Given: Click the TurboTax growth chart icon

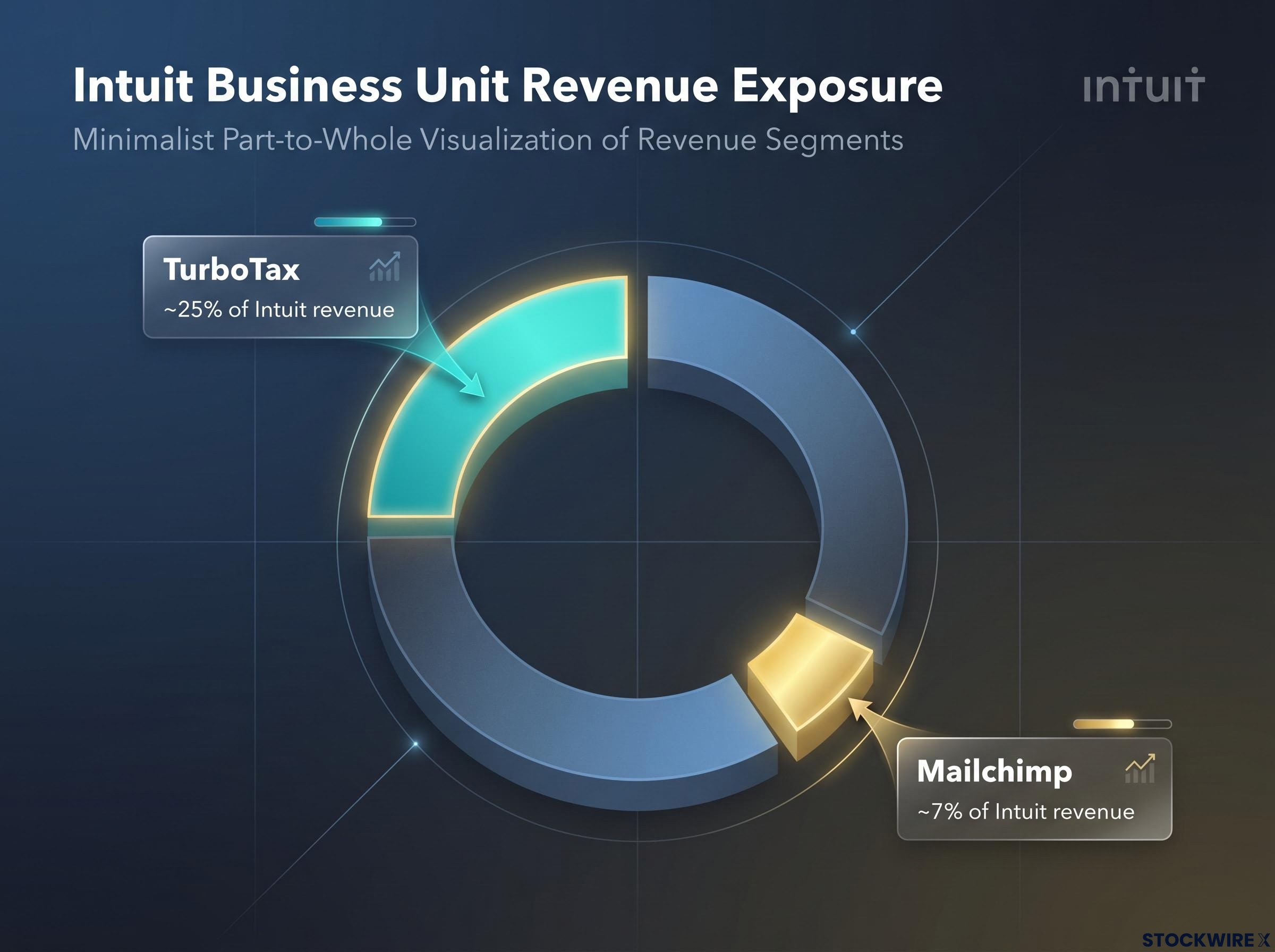Looking at the screenshot, I should pyautogui.click(x=385, y=266).
